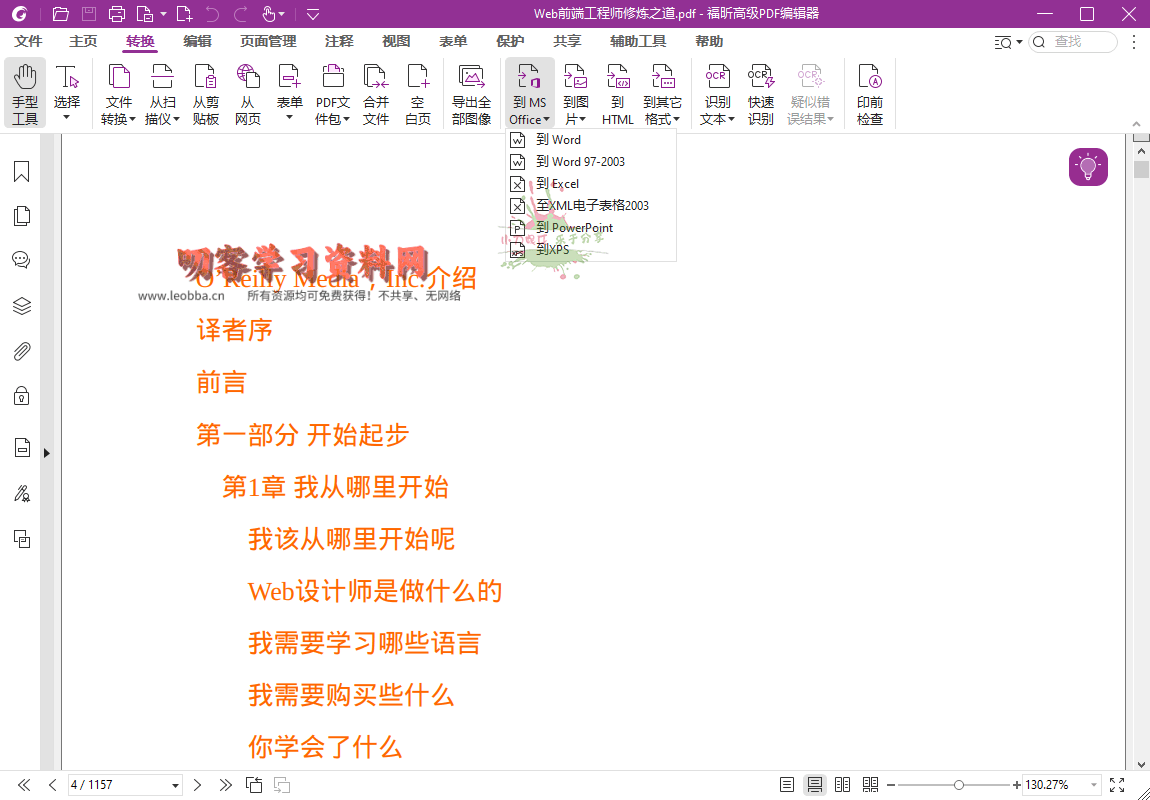This screenshot has height=800, width=1150.
Task: Toggle two-page facing view mode
Action: (842, 785)
